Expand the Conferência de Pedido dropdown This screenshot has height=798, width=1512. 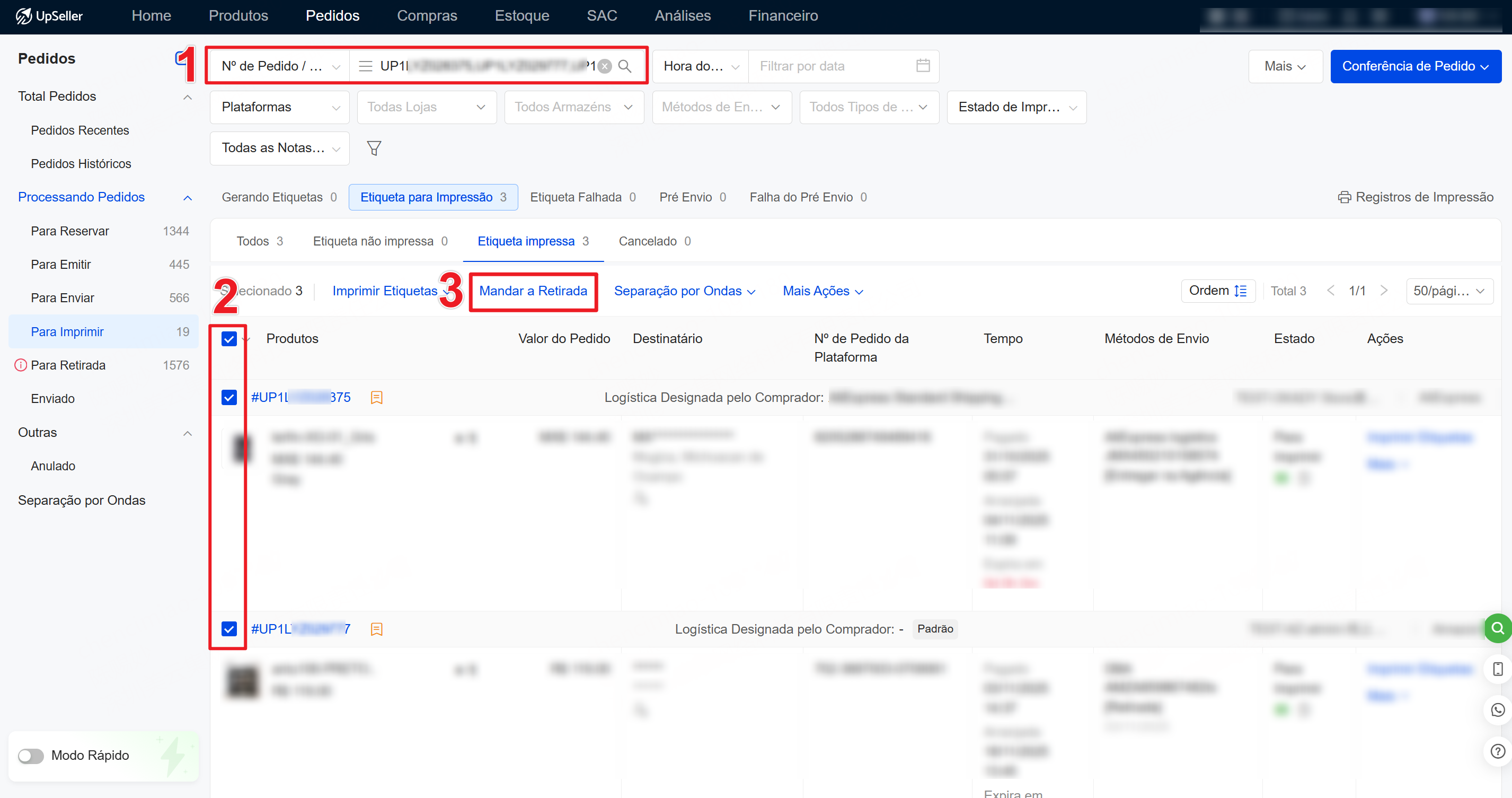coord(1415,66)
